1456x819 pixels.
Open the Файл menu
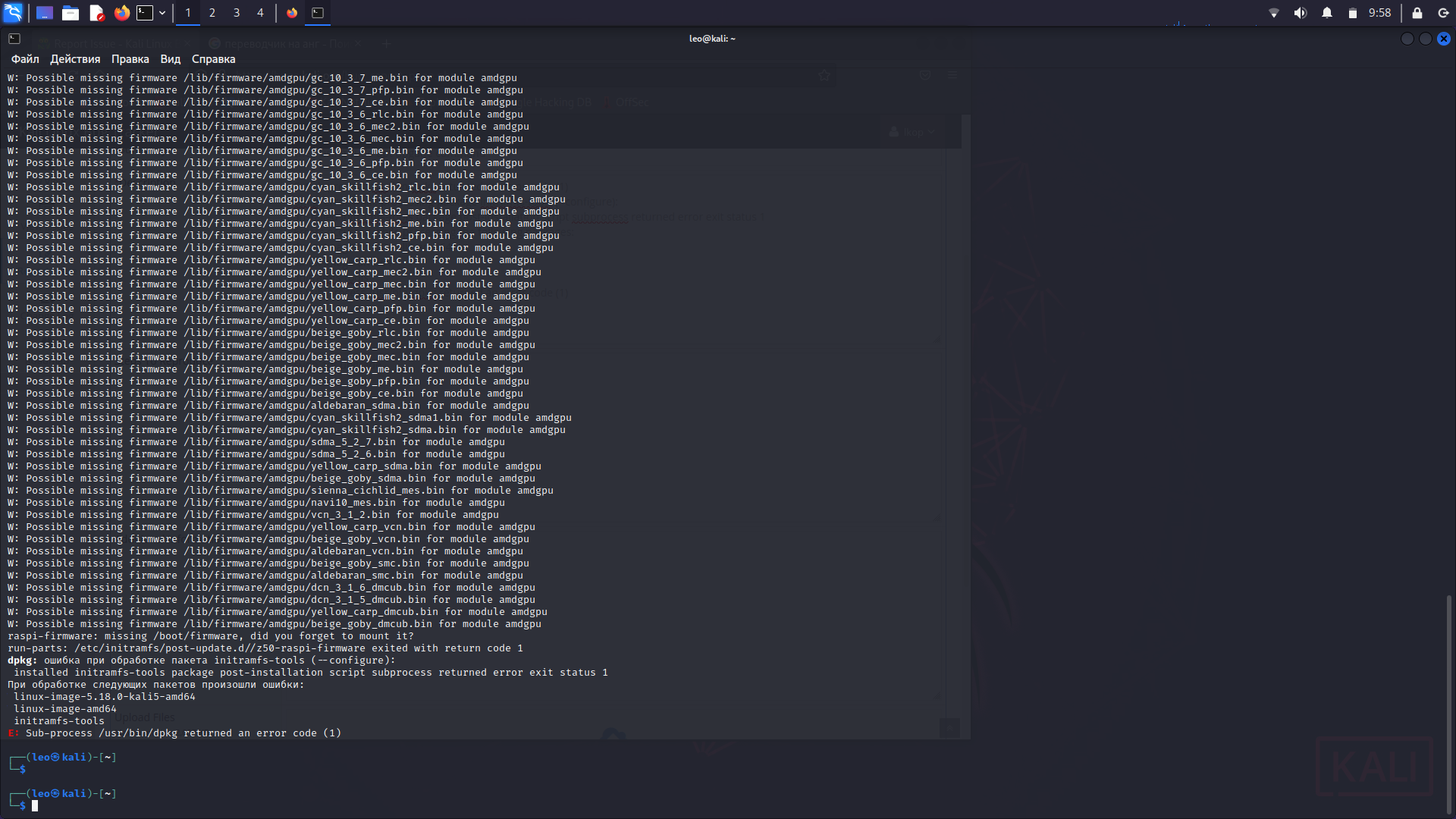click(x=25, y=59)
